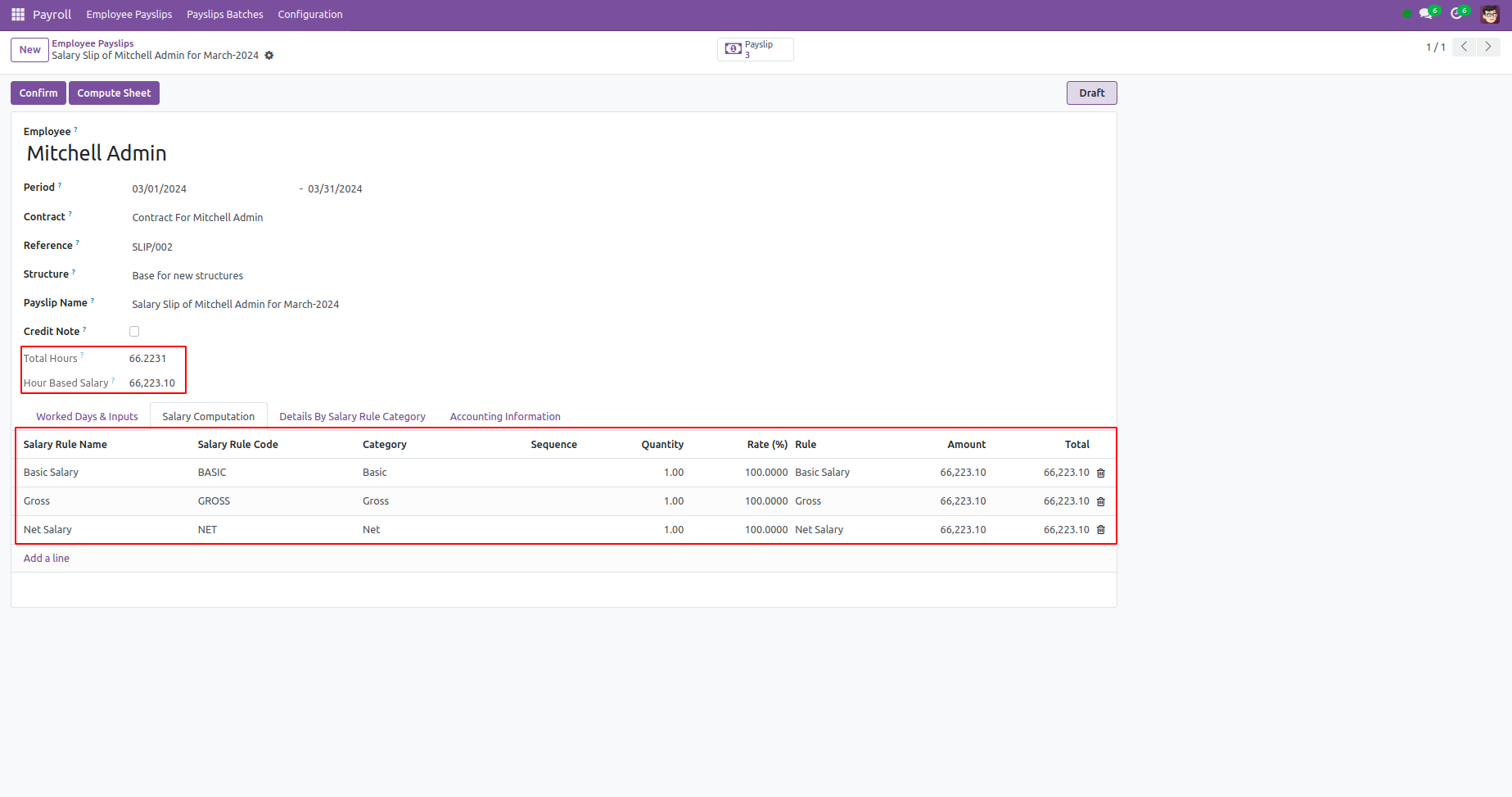Screen dimensions: 1512x797
Task: Open Details By Salary Rule Category tab
Action: [352, 417]
